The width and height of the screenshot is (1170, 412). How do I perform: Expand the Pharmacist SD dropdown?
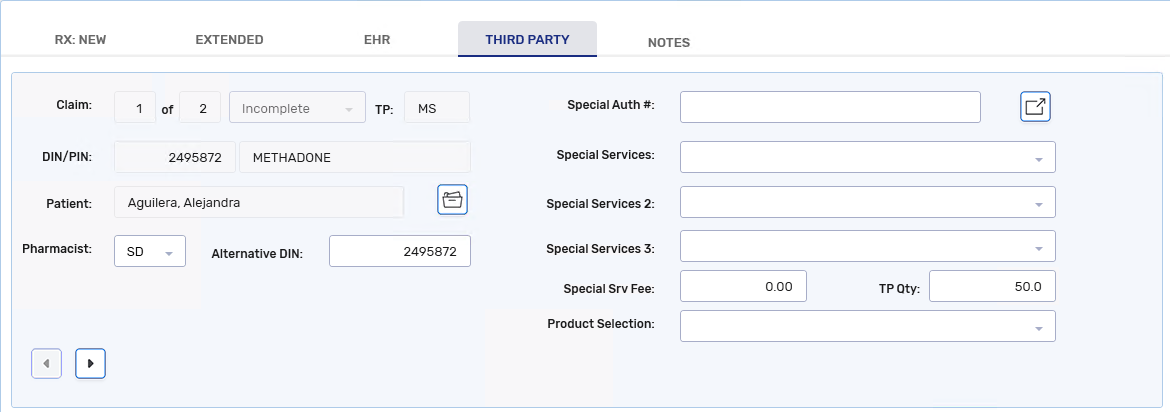150,252
